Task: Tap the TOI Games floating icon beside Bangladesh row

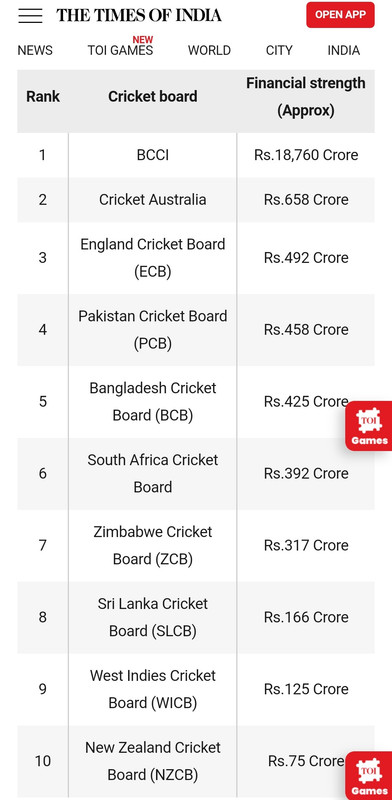Action: [369, 426]
